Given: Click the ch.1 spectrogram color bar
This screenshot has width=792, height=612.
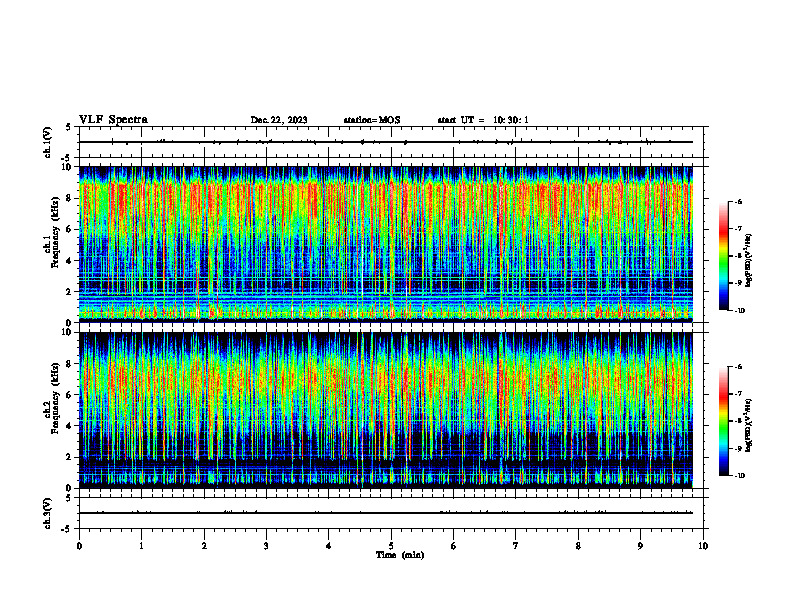Looking at the screenshot, I should tap(724, 256).
